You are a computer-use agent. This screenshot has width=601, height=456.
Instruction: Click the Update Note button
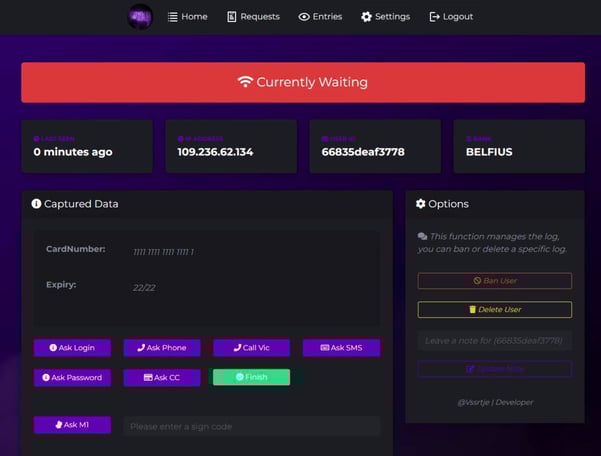(x=495, y=369)
